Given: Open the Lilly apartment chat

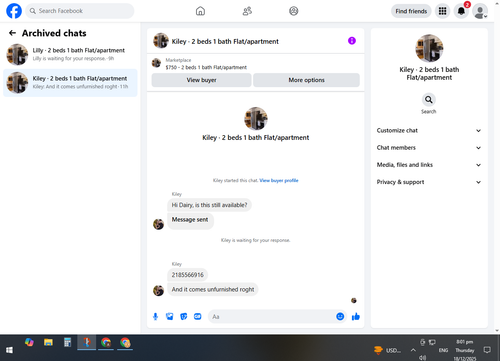Looking at the screenshot, I should point(70,54).
